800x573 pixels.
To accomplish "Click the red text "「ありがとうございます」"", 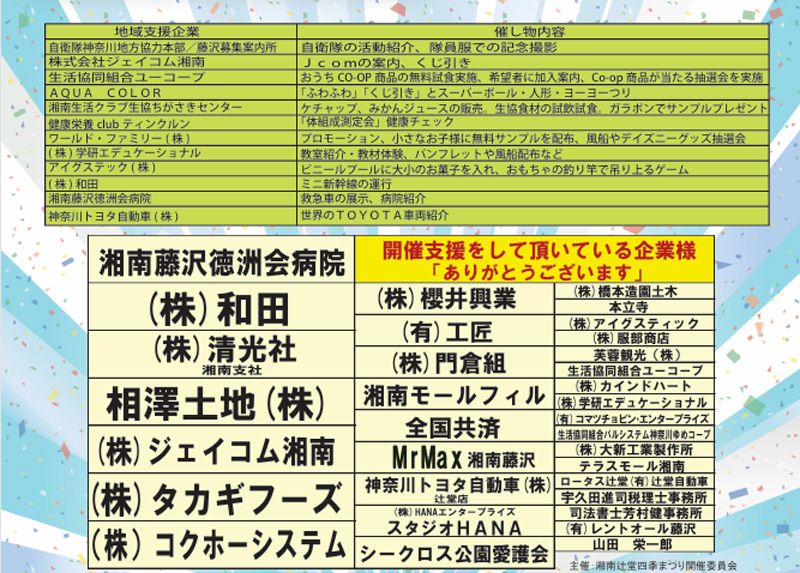I will click(x=538, y=272).
